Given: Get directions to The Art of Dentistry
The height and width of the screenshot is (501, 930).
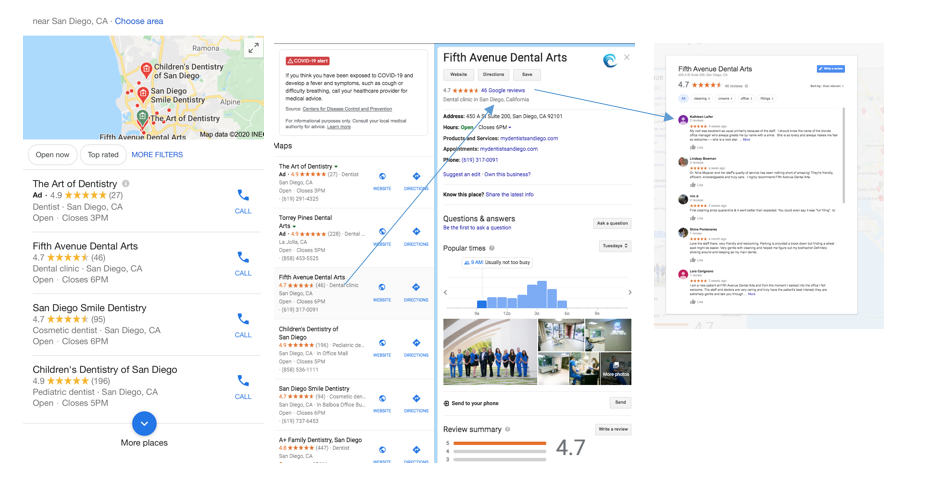Looking at the screenshot, I should tap(416, 180).
